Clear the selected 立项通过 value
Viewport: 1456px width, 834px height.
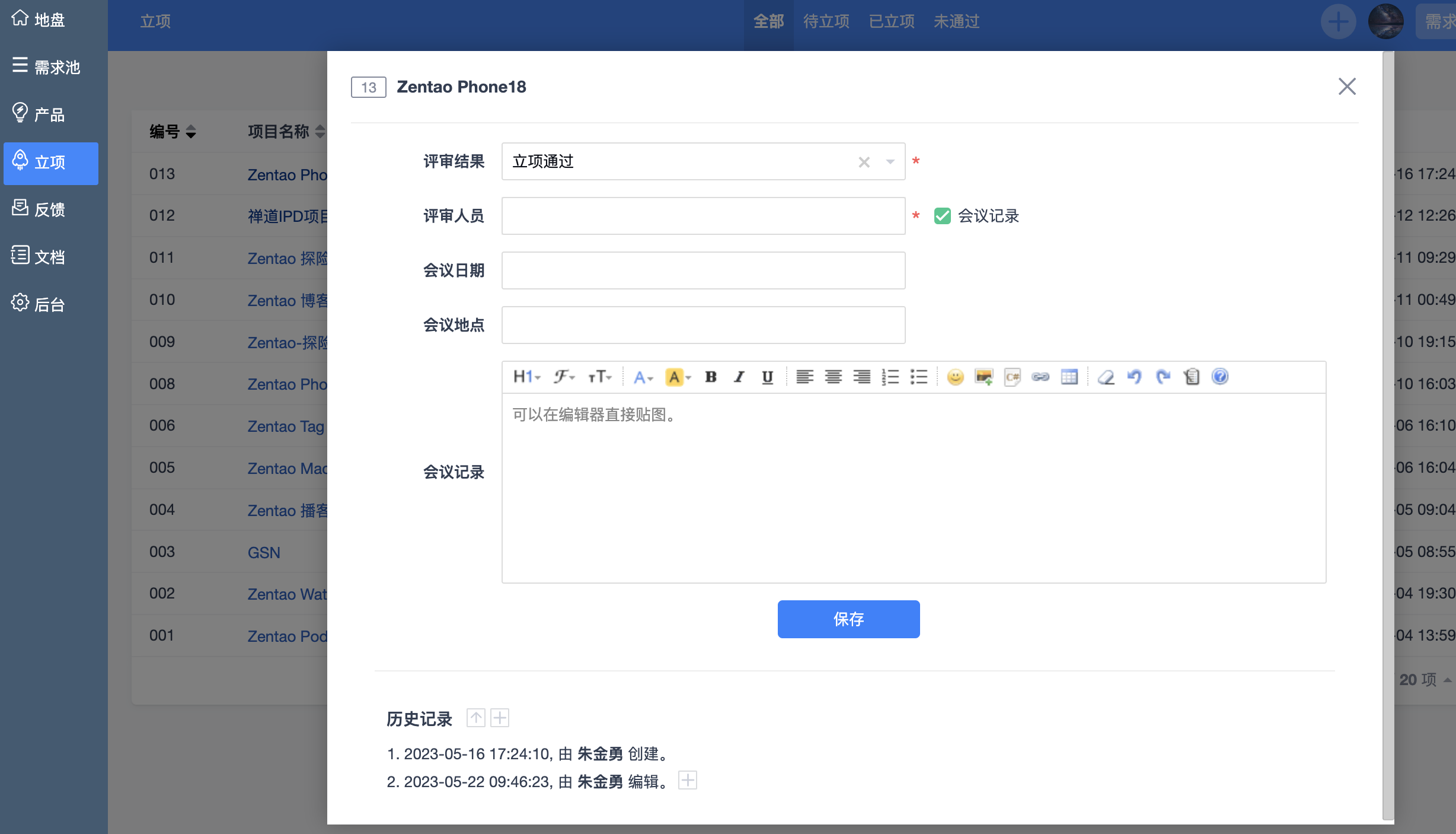(864, 162)
